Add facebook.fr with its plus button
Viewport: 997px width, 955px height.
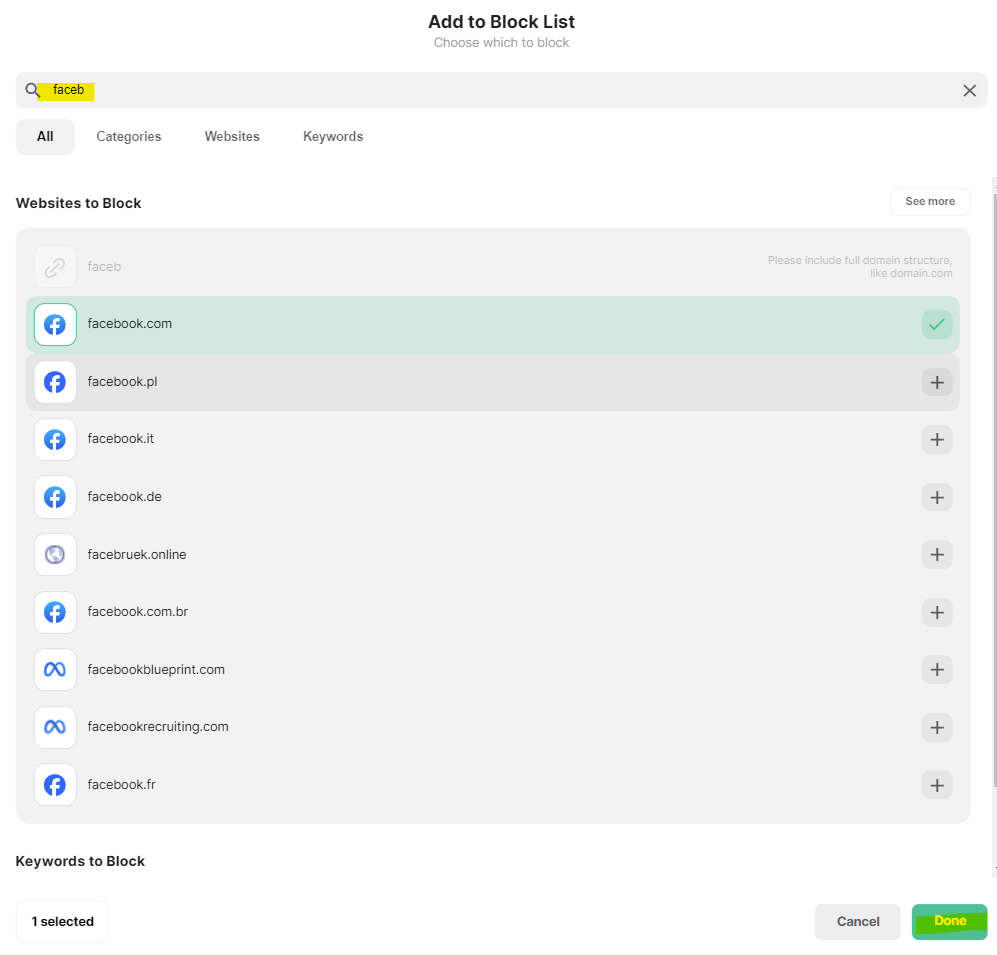(937, 785)
